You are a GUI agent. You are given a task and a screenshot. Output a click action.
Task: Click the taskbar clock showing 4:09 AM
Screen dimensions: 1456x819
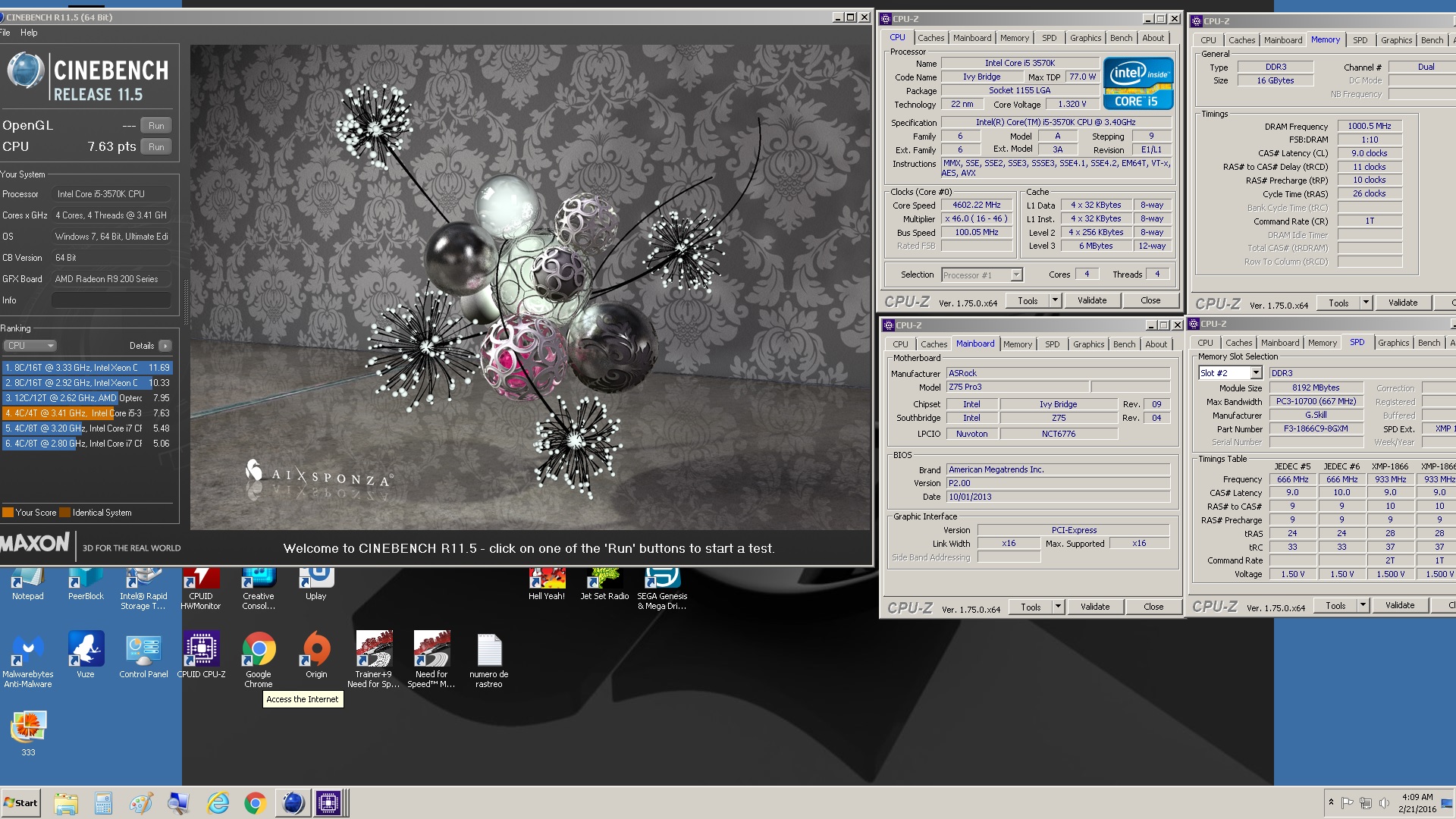(x=1417, y=803)
